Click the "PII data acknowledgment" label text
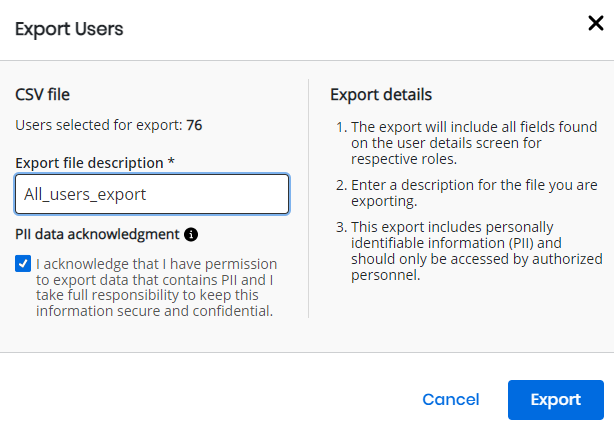The image size is (614, 431). [97, 235]
